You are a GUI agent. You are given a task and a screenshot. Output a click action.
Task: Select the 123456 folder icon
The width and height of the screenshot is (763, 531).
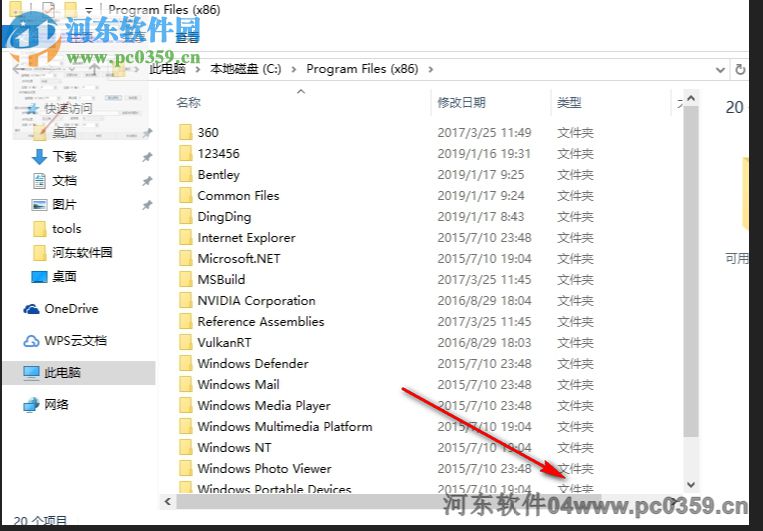(185, 153)
